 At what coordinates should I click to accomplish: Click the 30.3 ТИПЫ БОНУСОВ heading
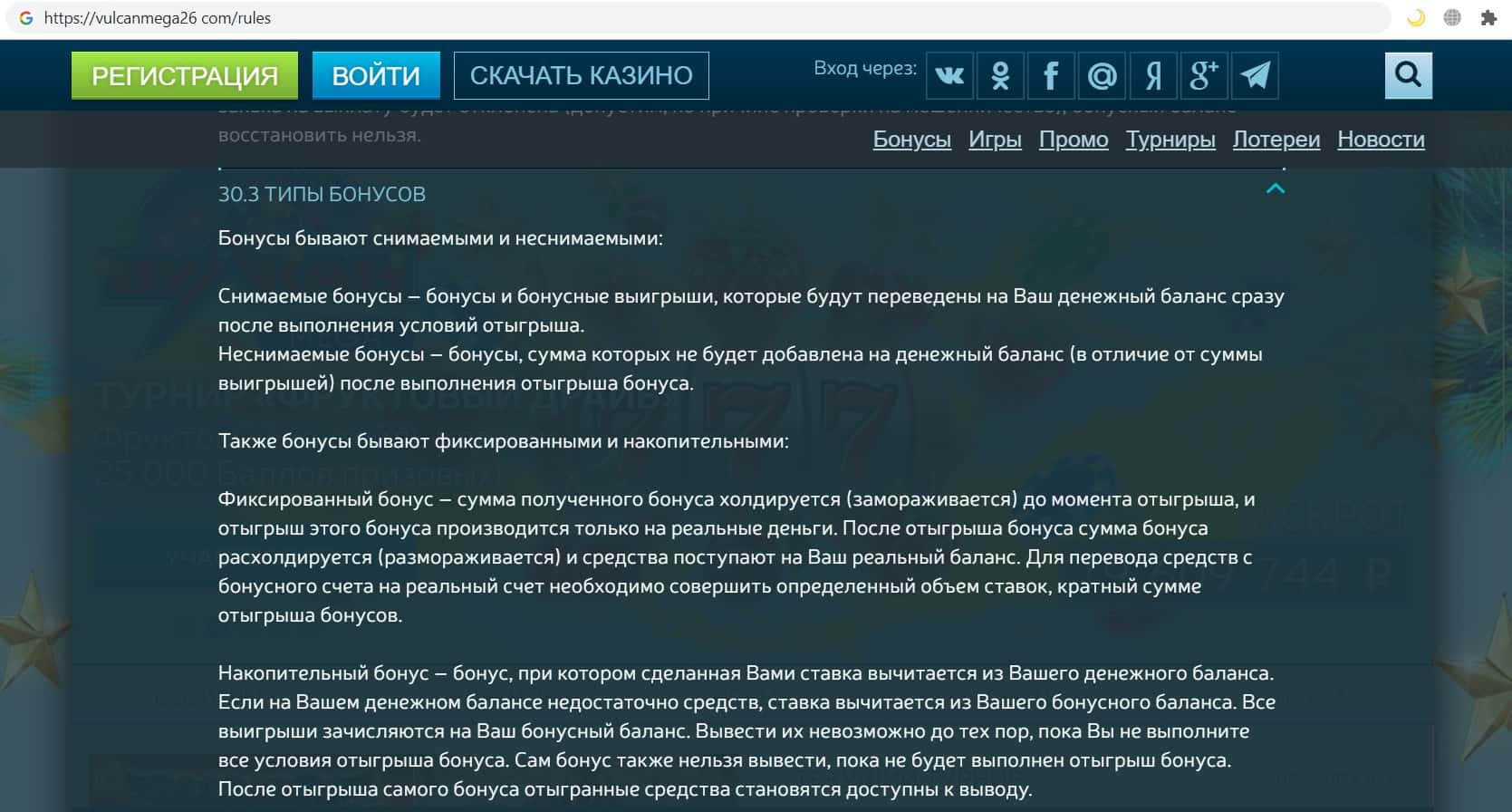tap(322, 194)
